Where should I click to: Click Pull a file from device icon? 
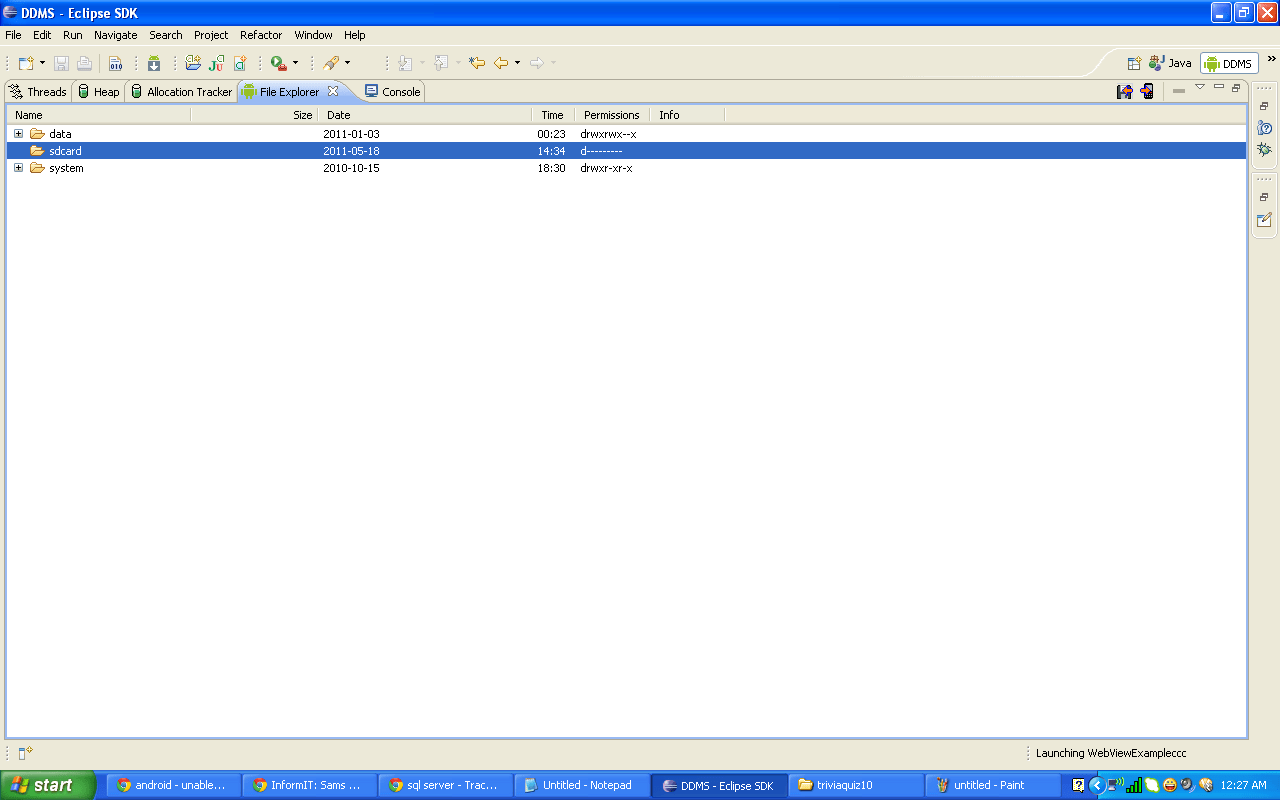click(x=1125, y=91)
